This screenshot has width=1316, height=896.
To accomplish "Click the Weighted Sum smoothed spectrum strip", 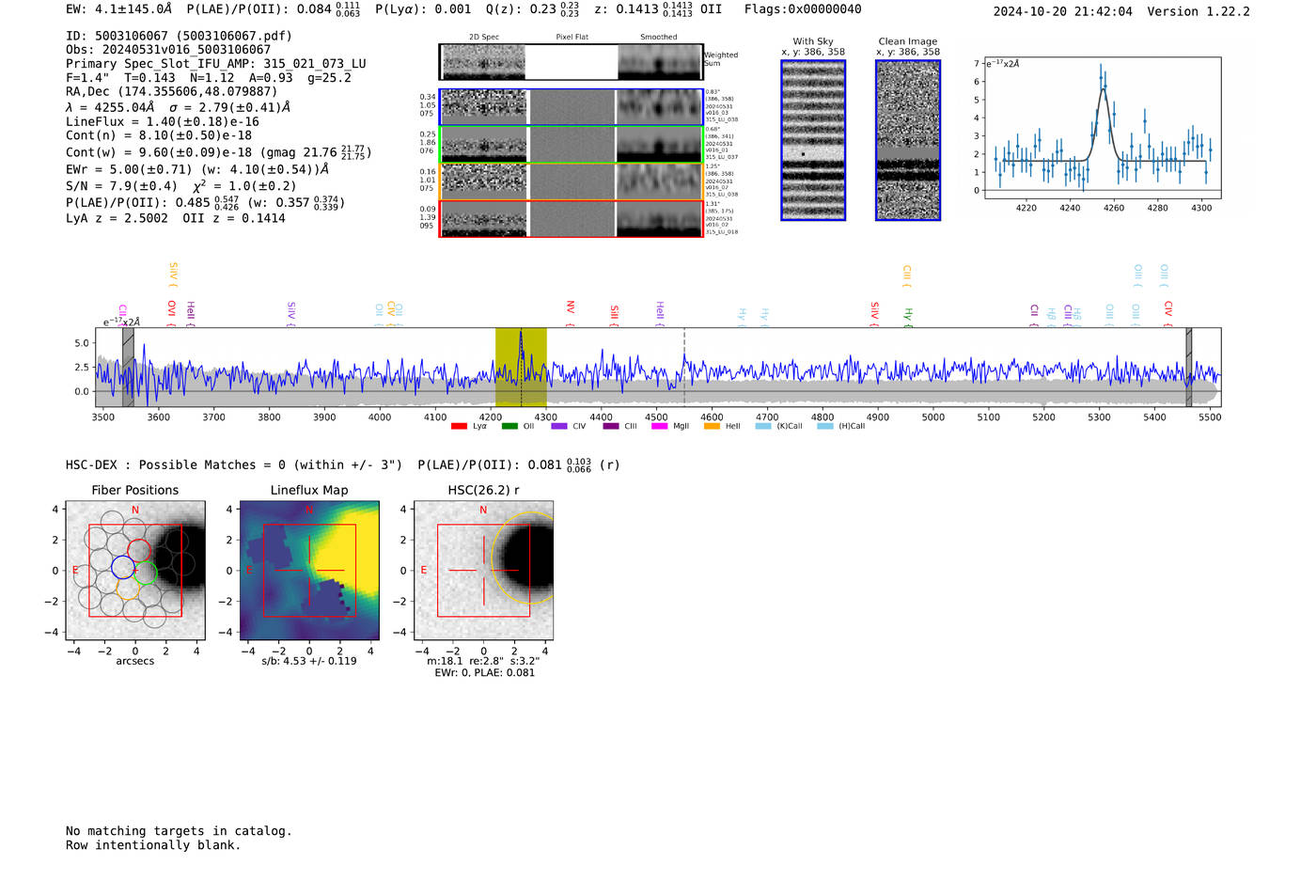I will pyautogui.click(x=659, y=62).
